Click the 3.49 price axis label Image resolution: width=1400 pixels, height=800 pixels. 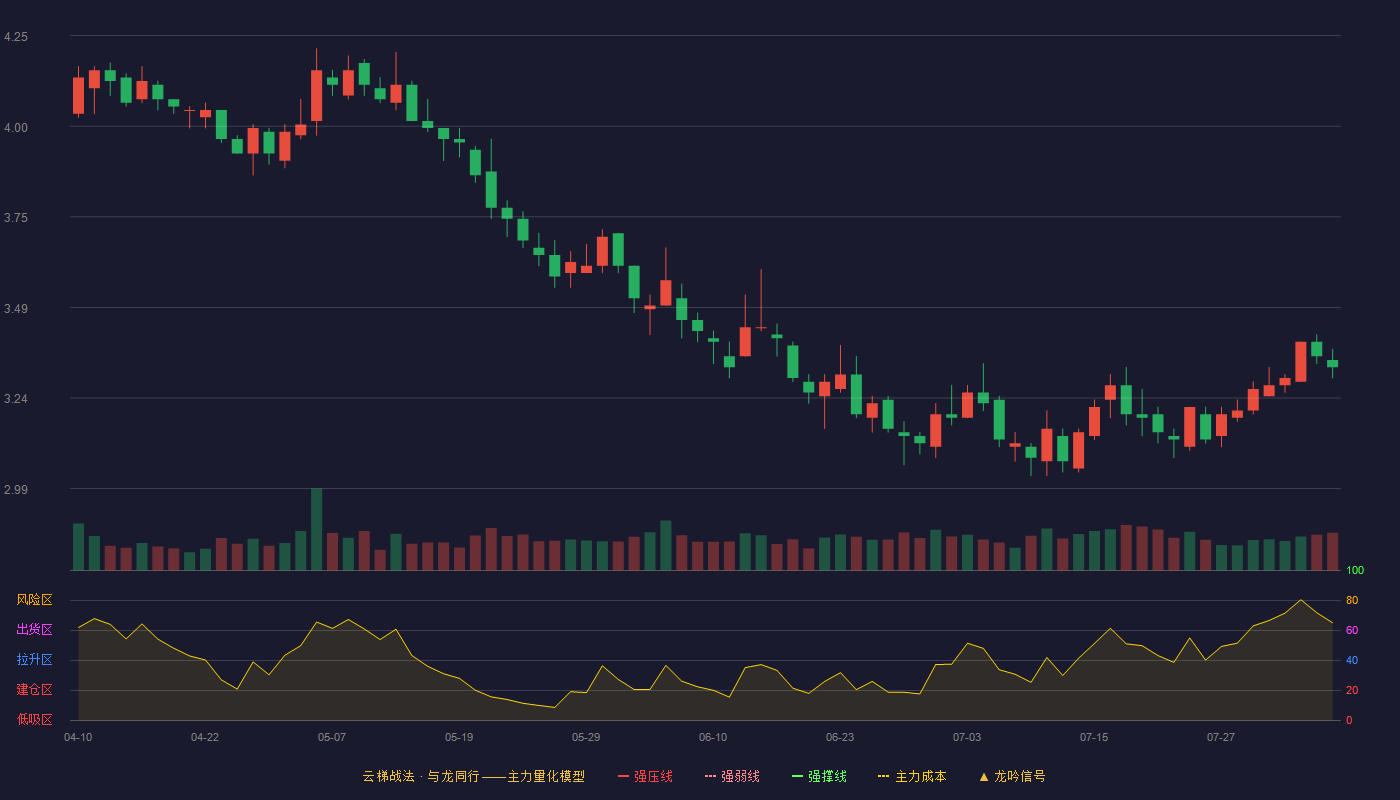(x=16, y=309)
